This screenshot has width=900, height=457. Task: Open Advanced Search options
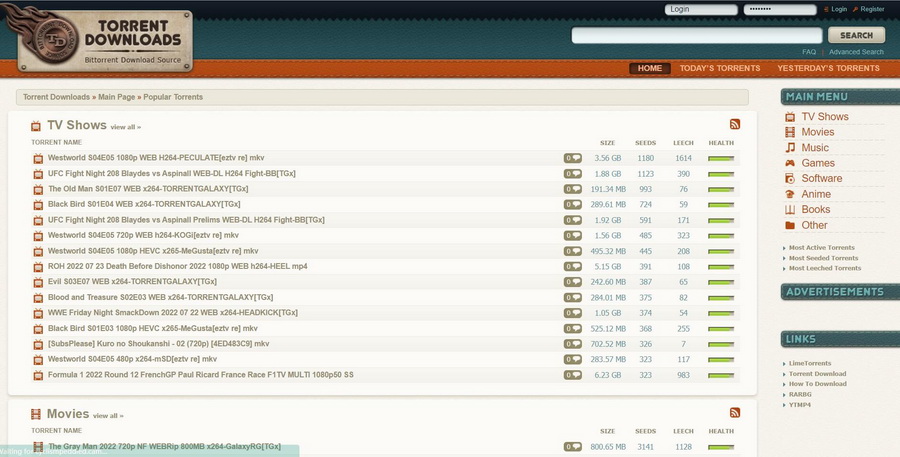click(x=856, y=52)
